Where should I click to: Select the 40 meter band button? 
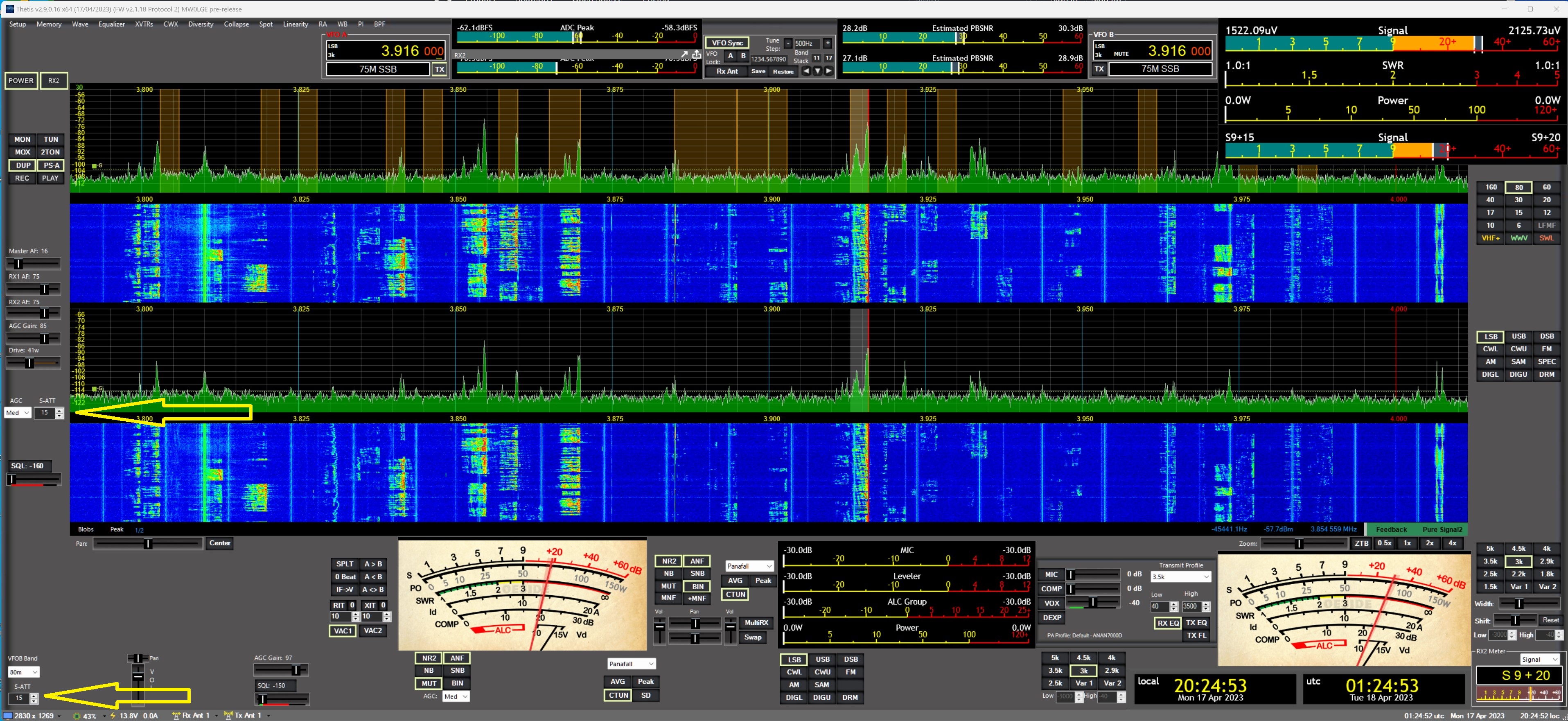[x=1490, y=200]
